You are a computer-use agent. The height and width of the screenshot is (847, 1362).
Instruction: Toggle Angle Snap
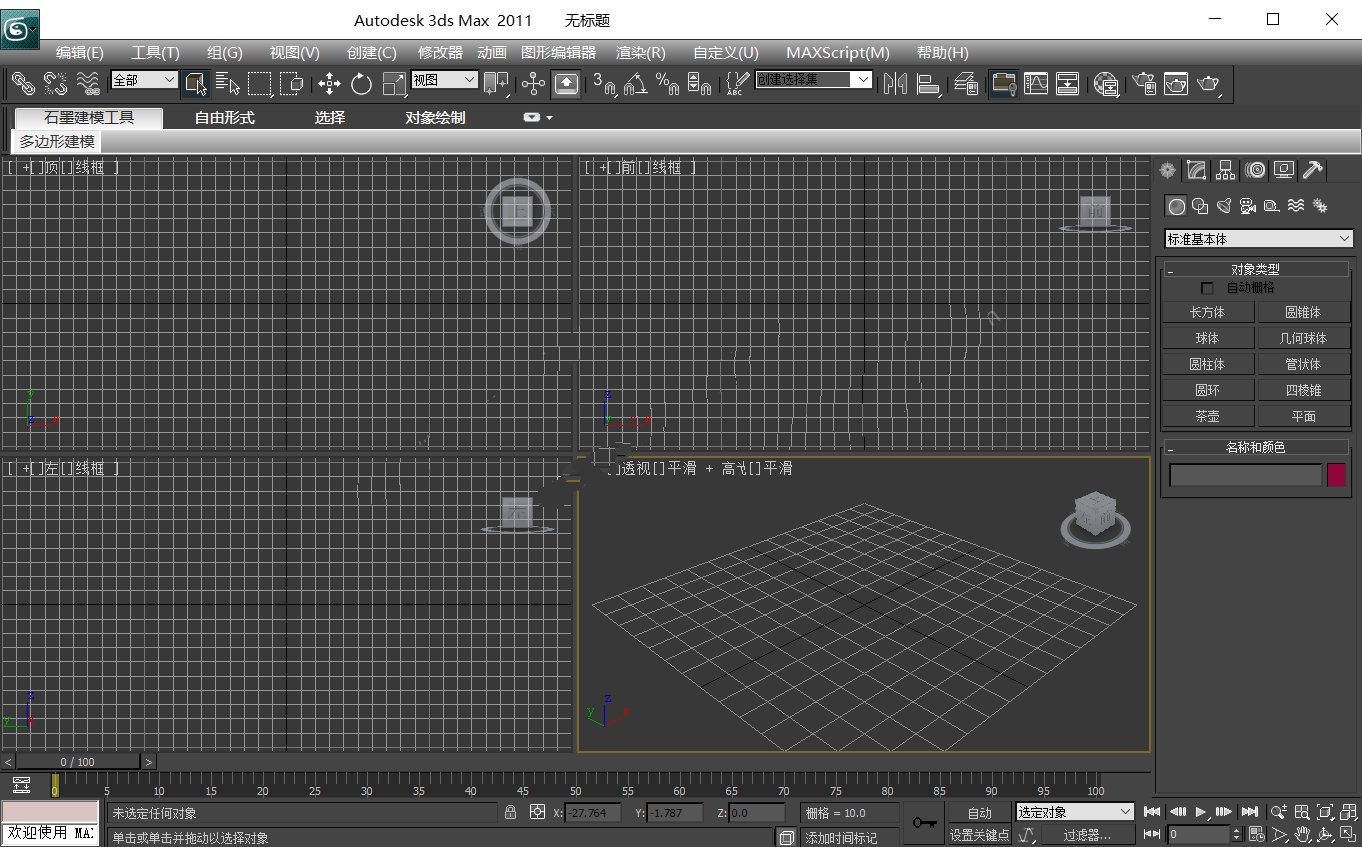click(x=635, y=84)
